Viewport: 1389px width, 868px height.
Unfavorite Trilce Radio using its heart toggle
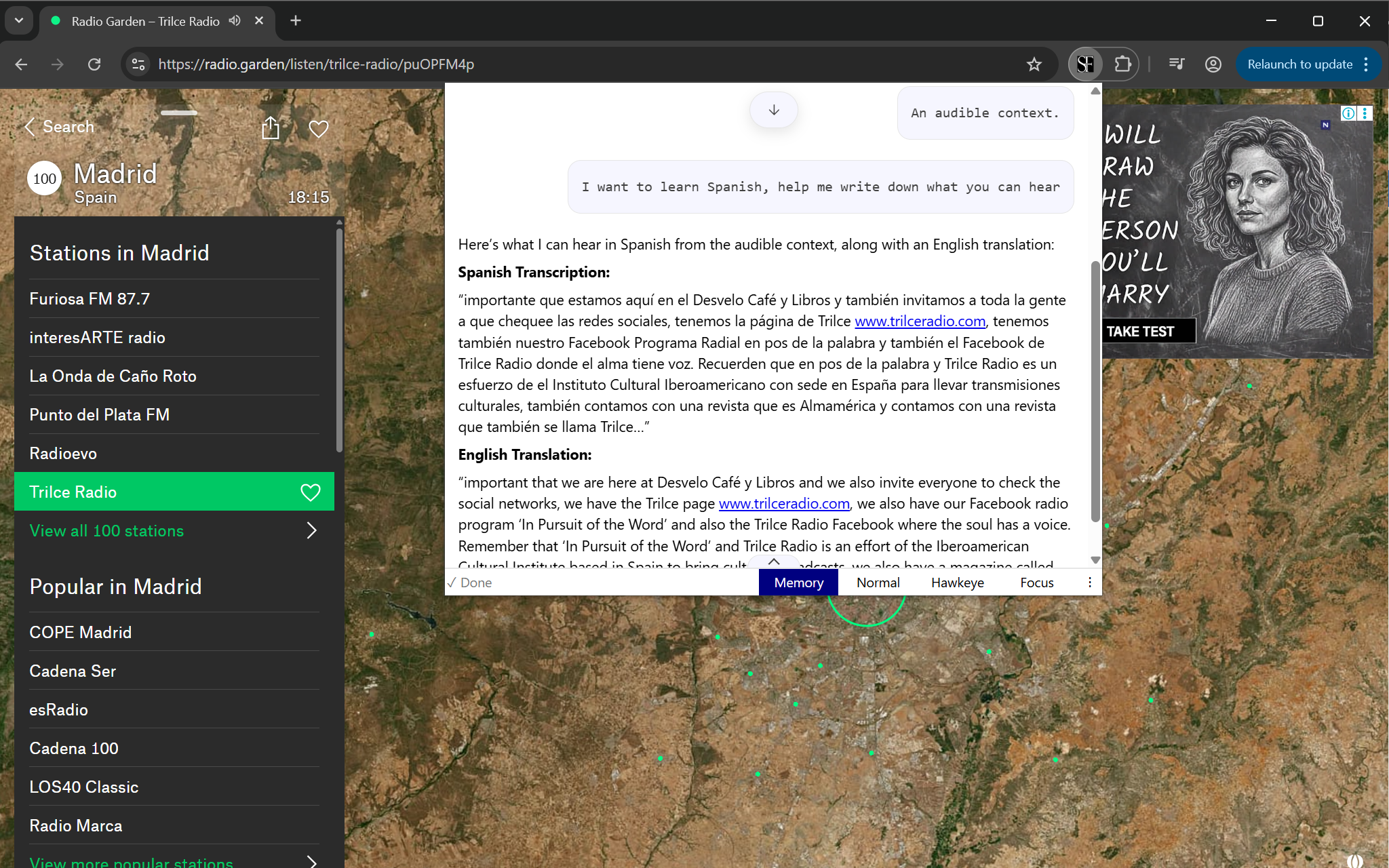tap(311, 492)
